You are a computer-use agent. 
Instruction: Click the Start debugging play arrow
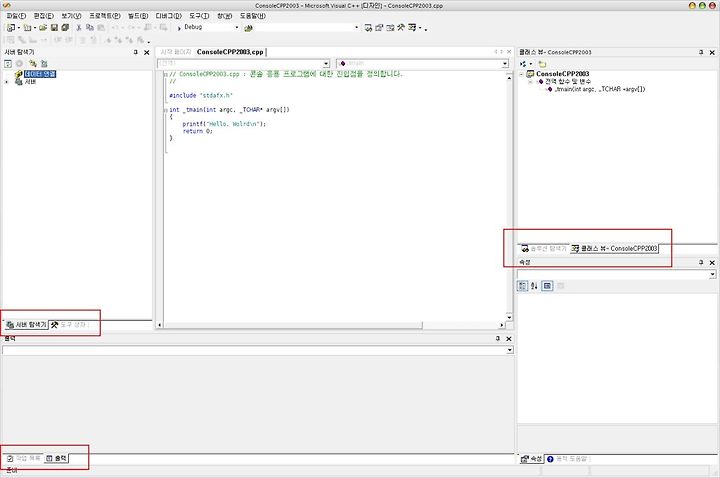tap(179, 28)
